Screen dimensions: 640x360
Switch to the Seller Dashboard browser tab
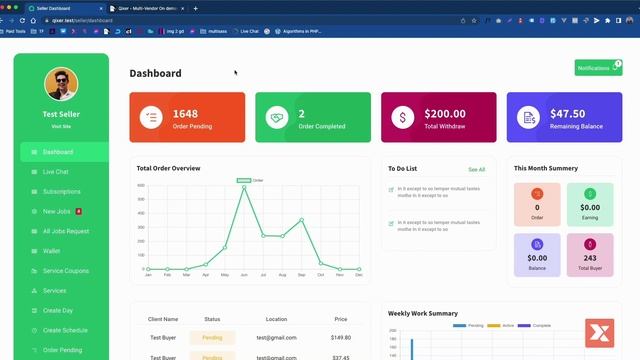65,8
